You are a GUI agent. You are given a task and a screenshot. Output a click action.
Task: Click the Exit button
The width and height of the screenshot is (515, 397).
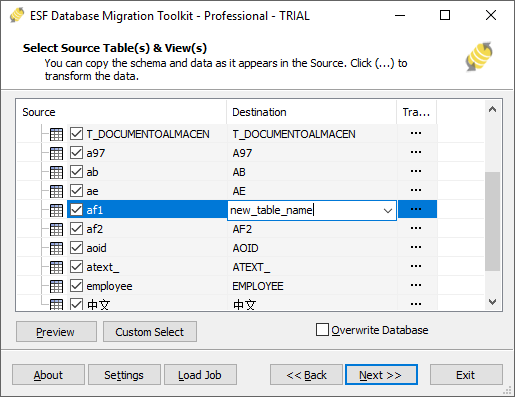466,375
